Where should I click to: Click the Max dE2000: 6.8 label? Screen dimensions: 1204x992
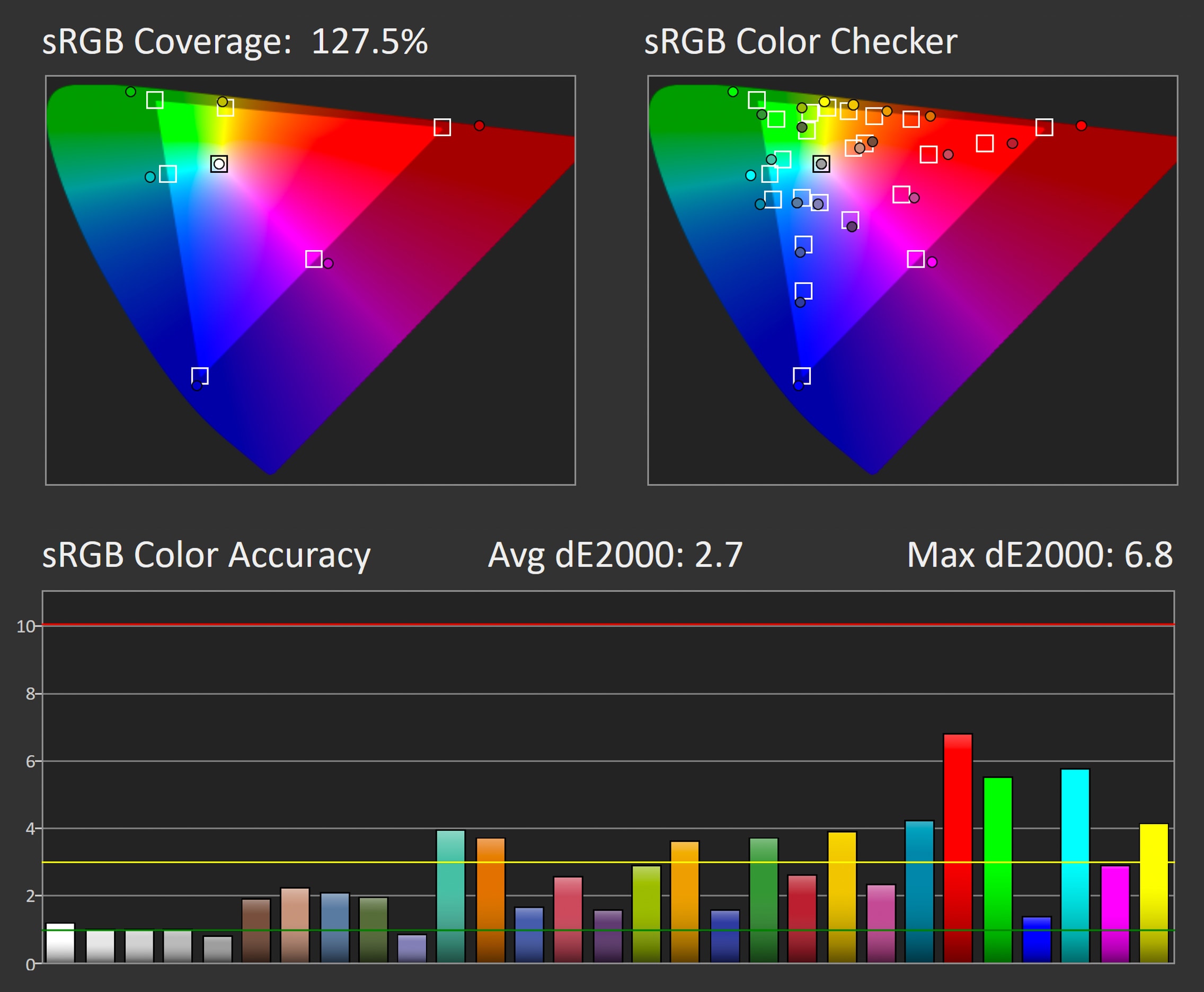[x=1039, y=555]
